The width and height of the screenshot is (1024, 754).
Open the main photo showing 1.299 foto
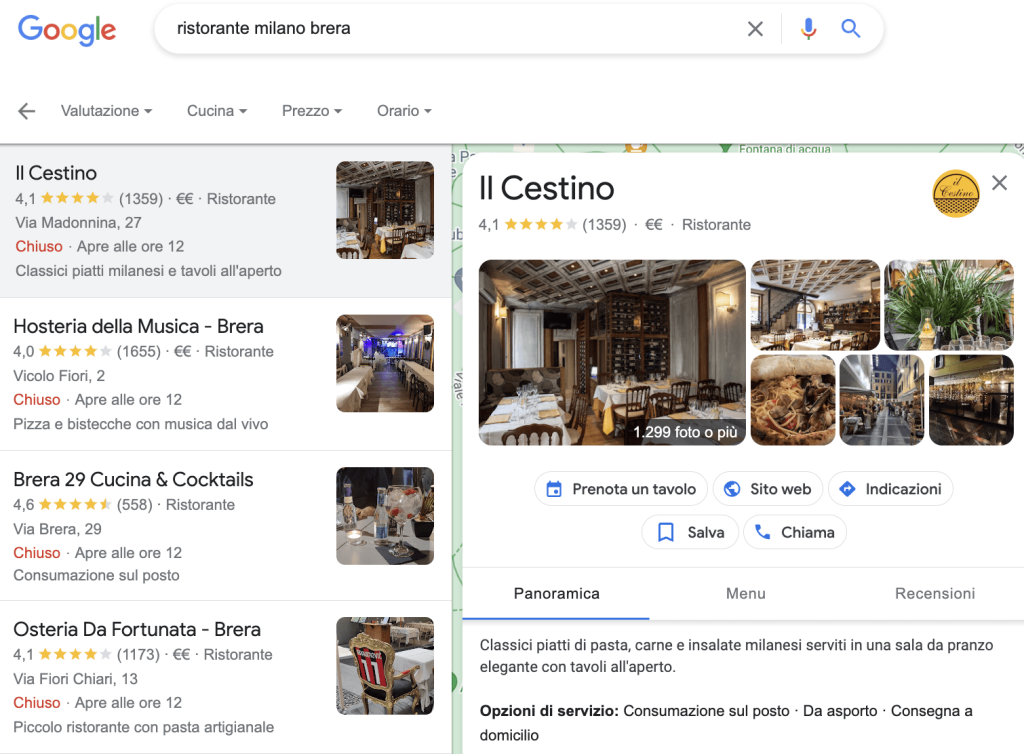point(612,352)
